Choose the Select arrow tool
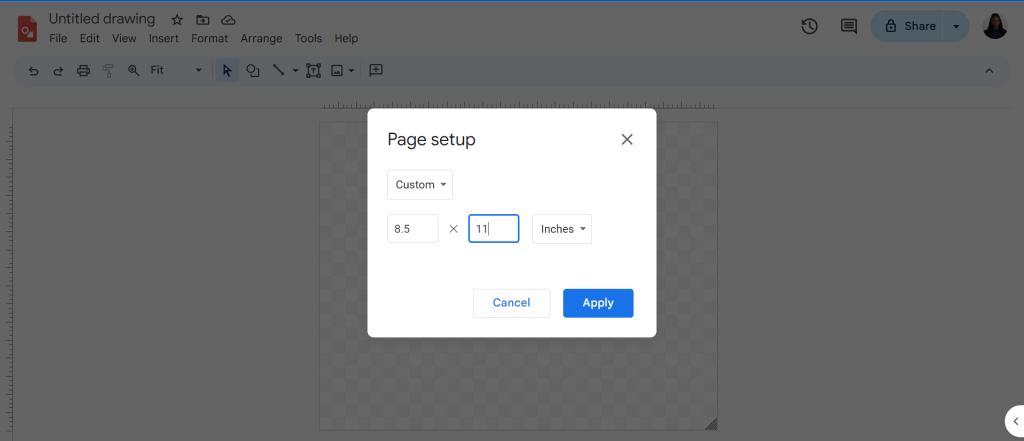This screenshot has height=441, width=1024. (227, 71)
